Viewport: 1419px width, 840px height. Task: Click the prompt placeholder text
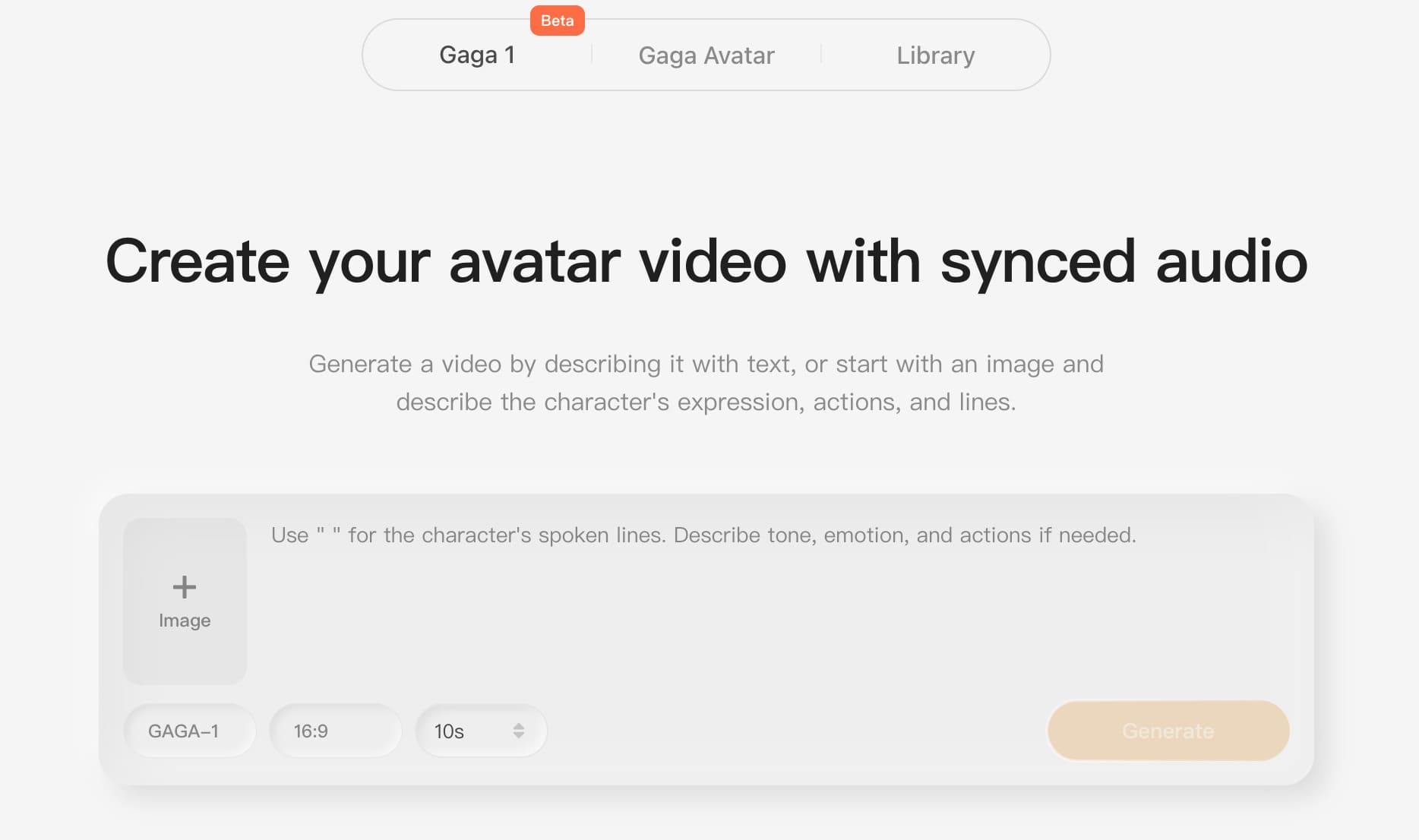point(703,535)
